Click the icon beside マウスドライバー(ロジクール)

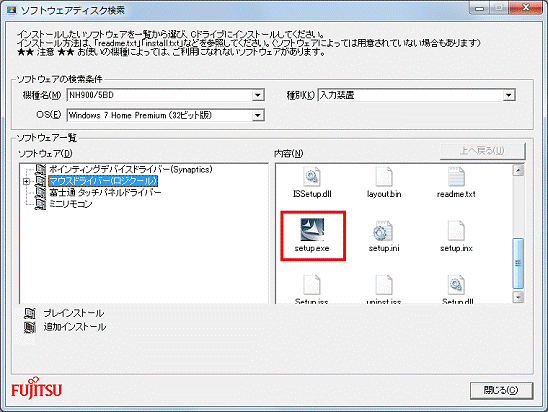(41, 181)
